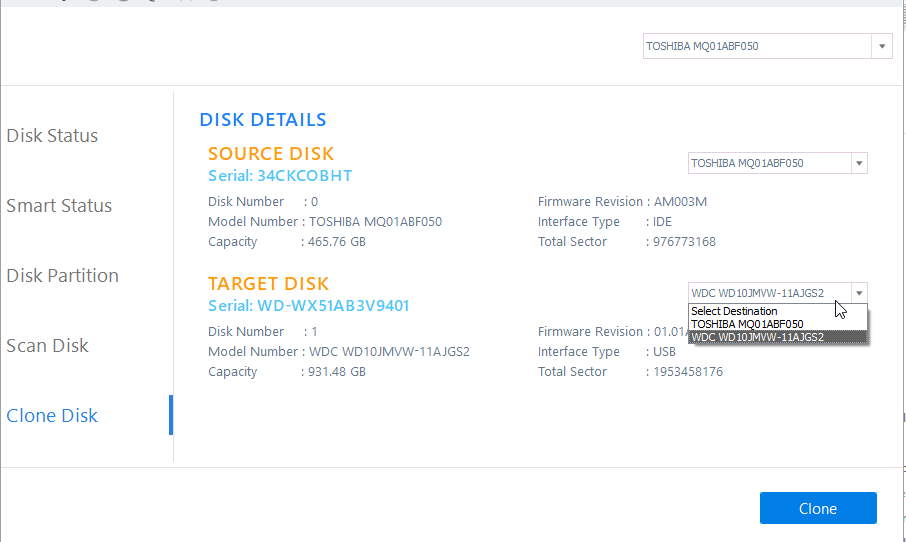Open the source disk dropdown arrow
This screenshot has height=542, width=906.
click(x=858, y=163)
